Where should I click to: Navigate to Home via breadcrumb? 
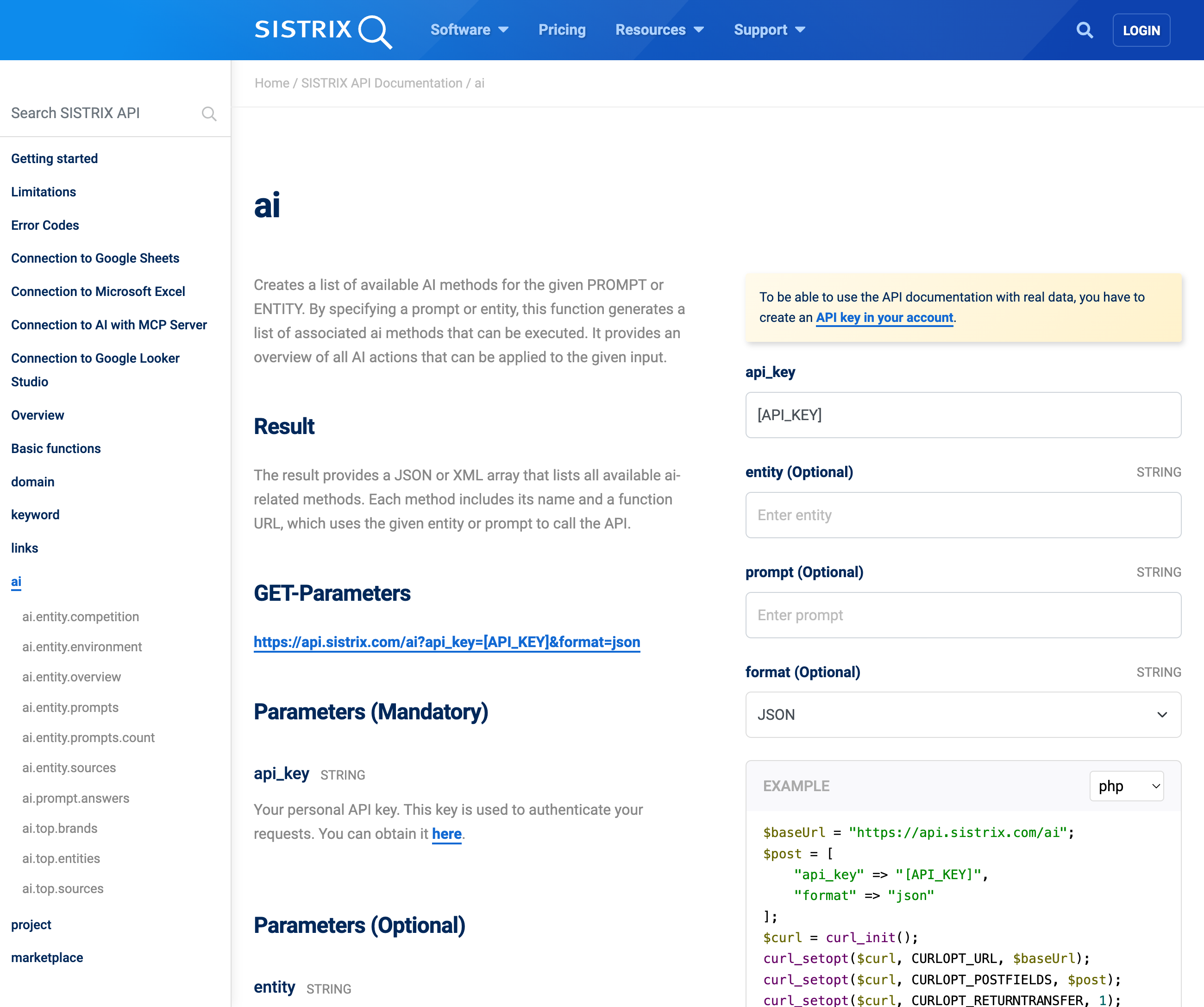coord(272,83)
